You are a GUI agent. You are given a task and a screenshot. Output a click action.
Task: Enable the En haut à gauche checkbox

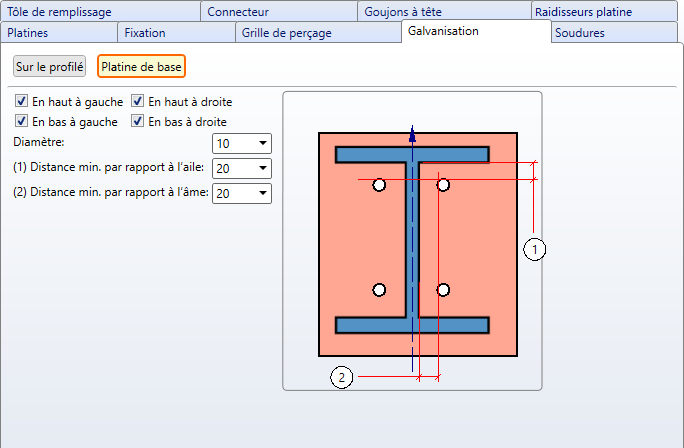22,102
